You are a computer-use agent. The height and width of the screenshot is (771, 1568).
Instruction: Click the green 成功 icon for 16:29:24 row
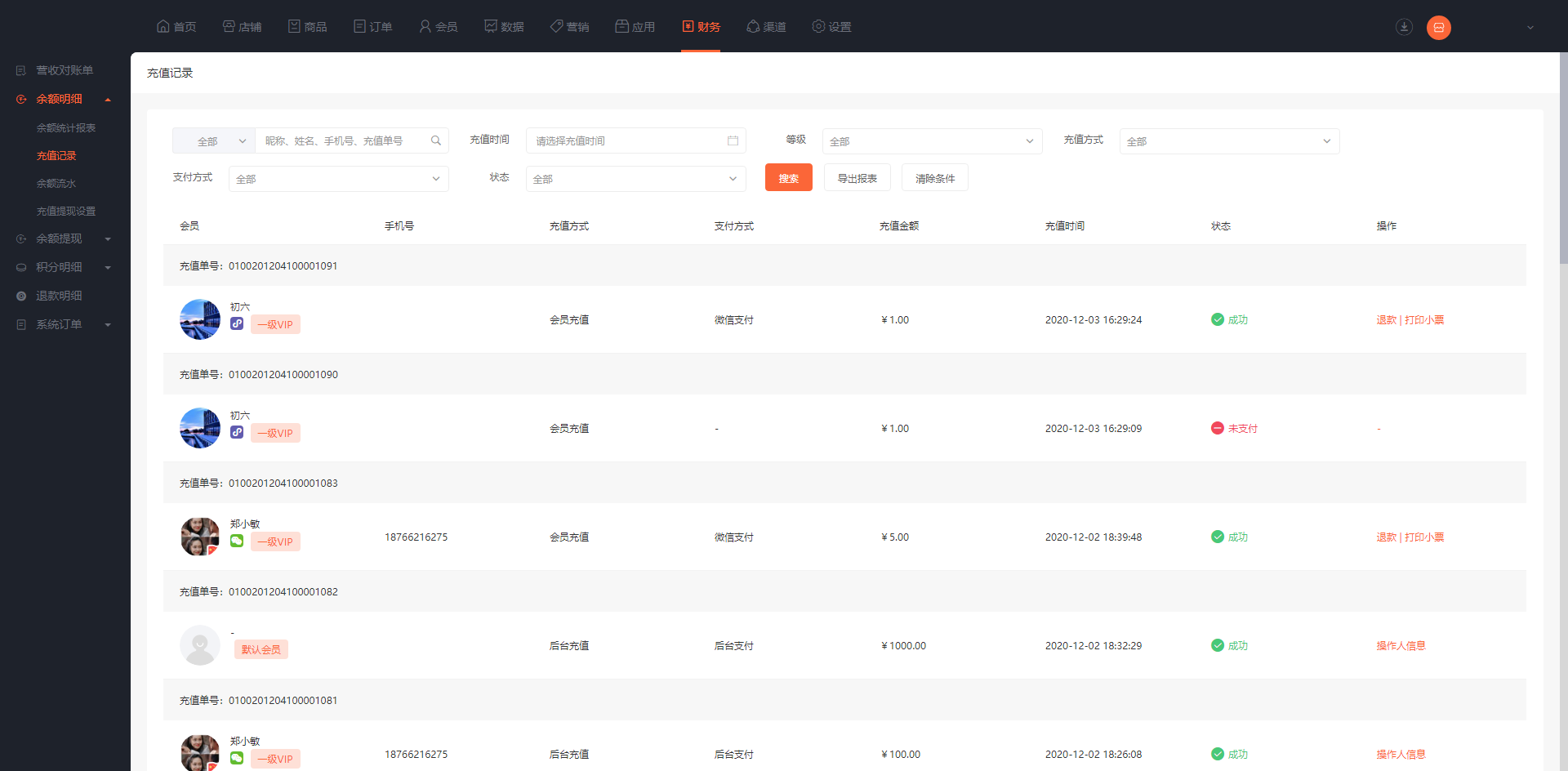click(x=1218, y=319)
